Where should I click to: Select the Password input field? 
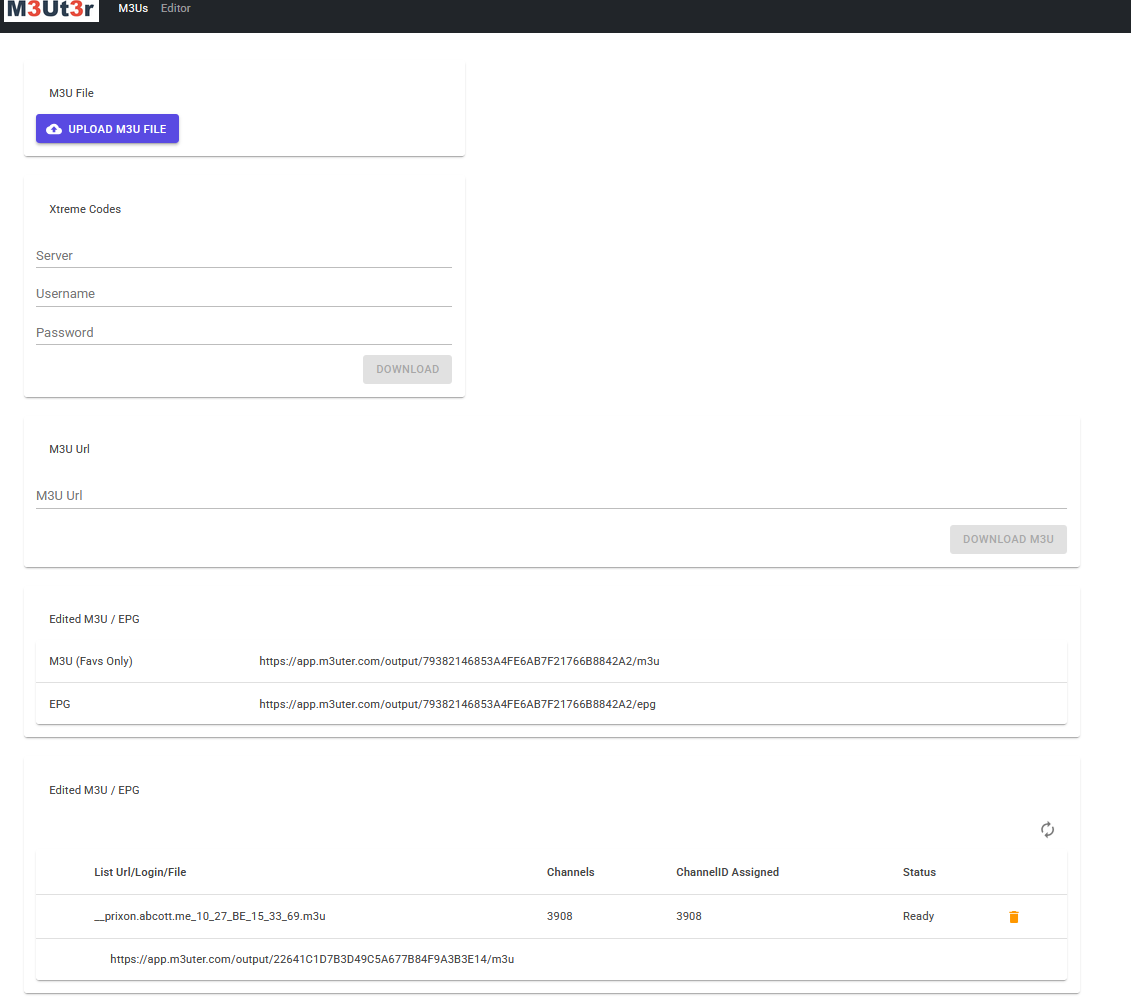243,333
